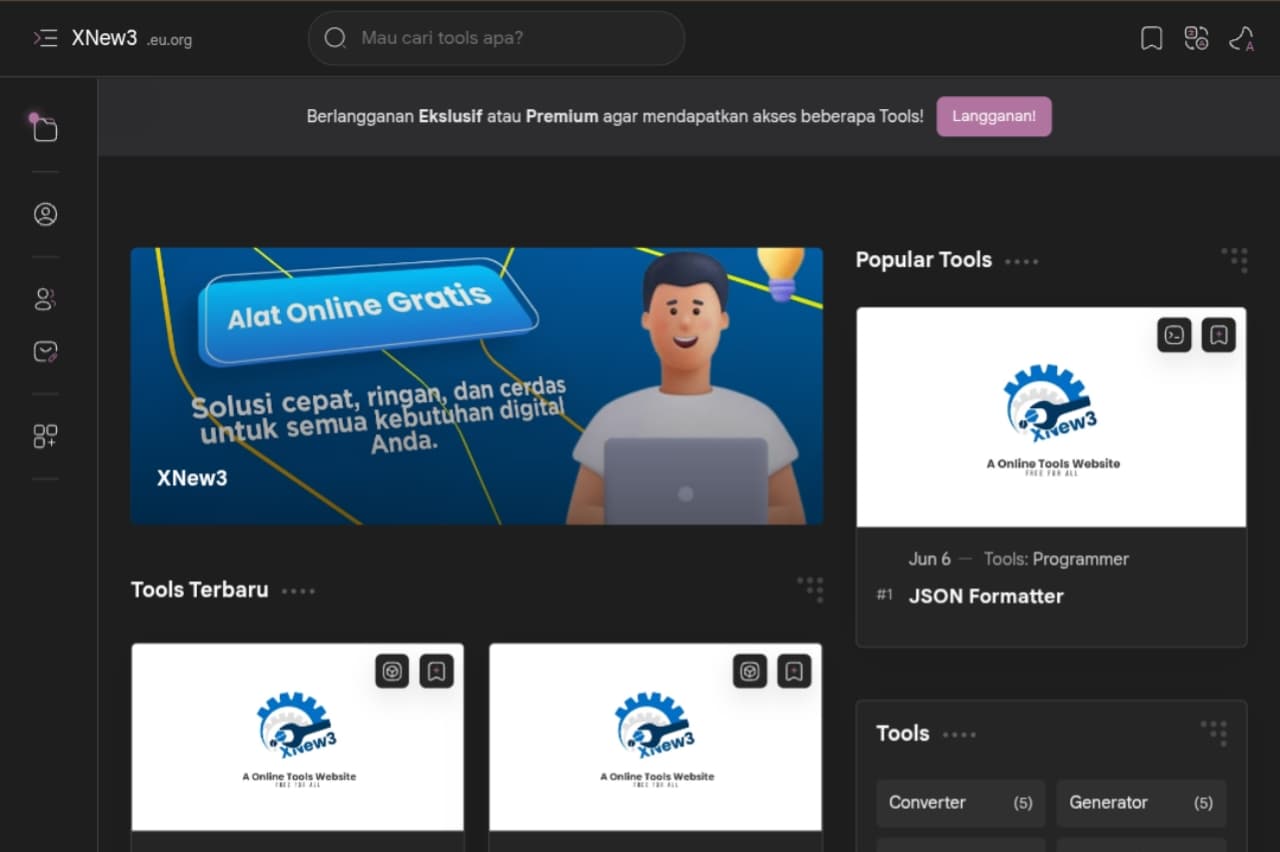
Task: Open the language translate icon in header
Action: pos(1196,38)
